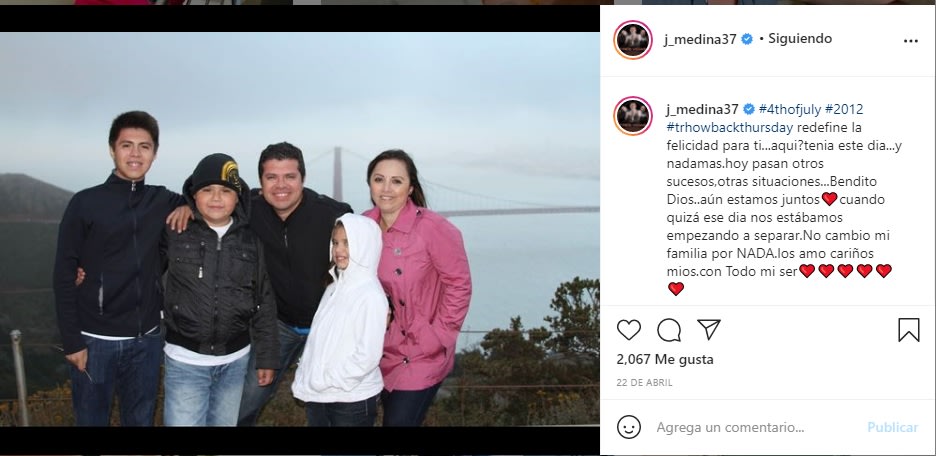The width and height of the screenshot is (936, 456).
Task: Open the #2012 hashtag
Action: point(843,109)
